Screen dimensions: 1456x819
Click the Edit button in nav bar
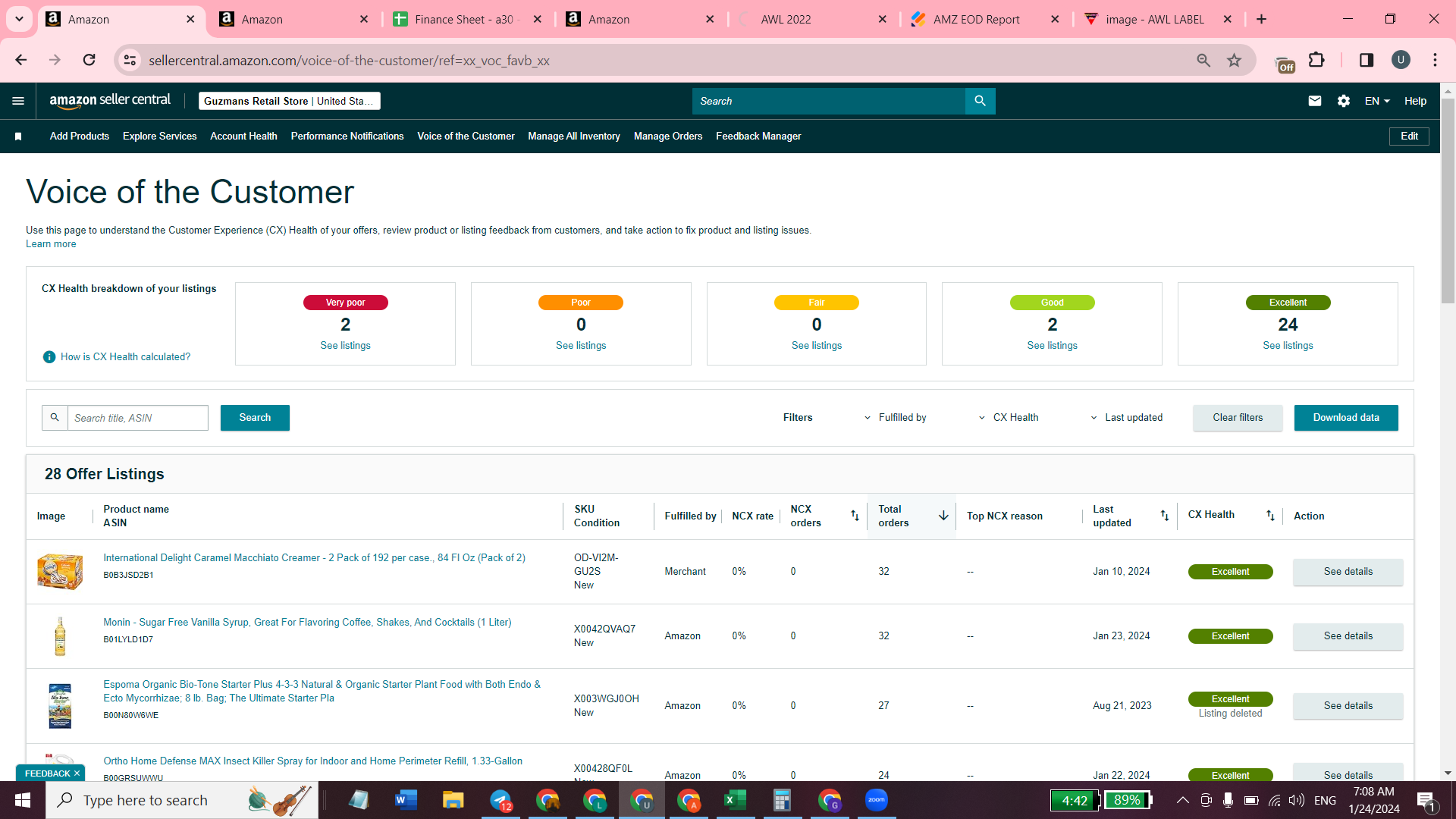point(1409,136)
